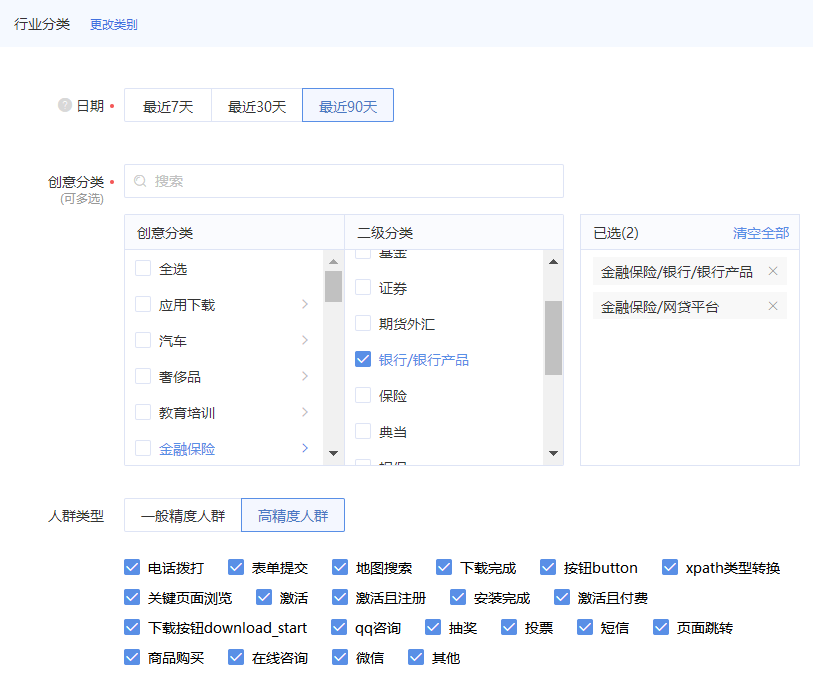The height and width of the screenshot is (680, 813).
Task: Uncheck the 地图搜索 checkbox
Action: tap(340, 567)
